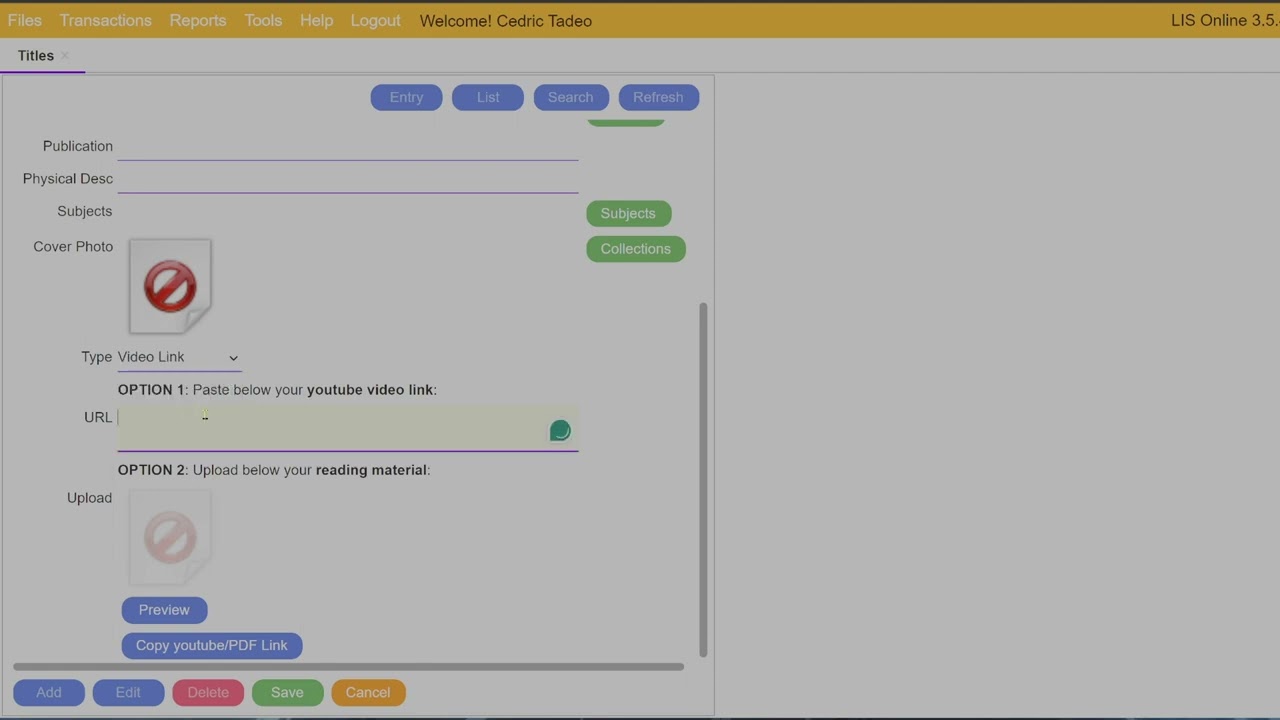Click the List button
Viewport: 1280px width, 720px height.
coord(488,97)
